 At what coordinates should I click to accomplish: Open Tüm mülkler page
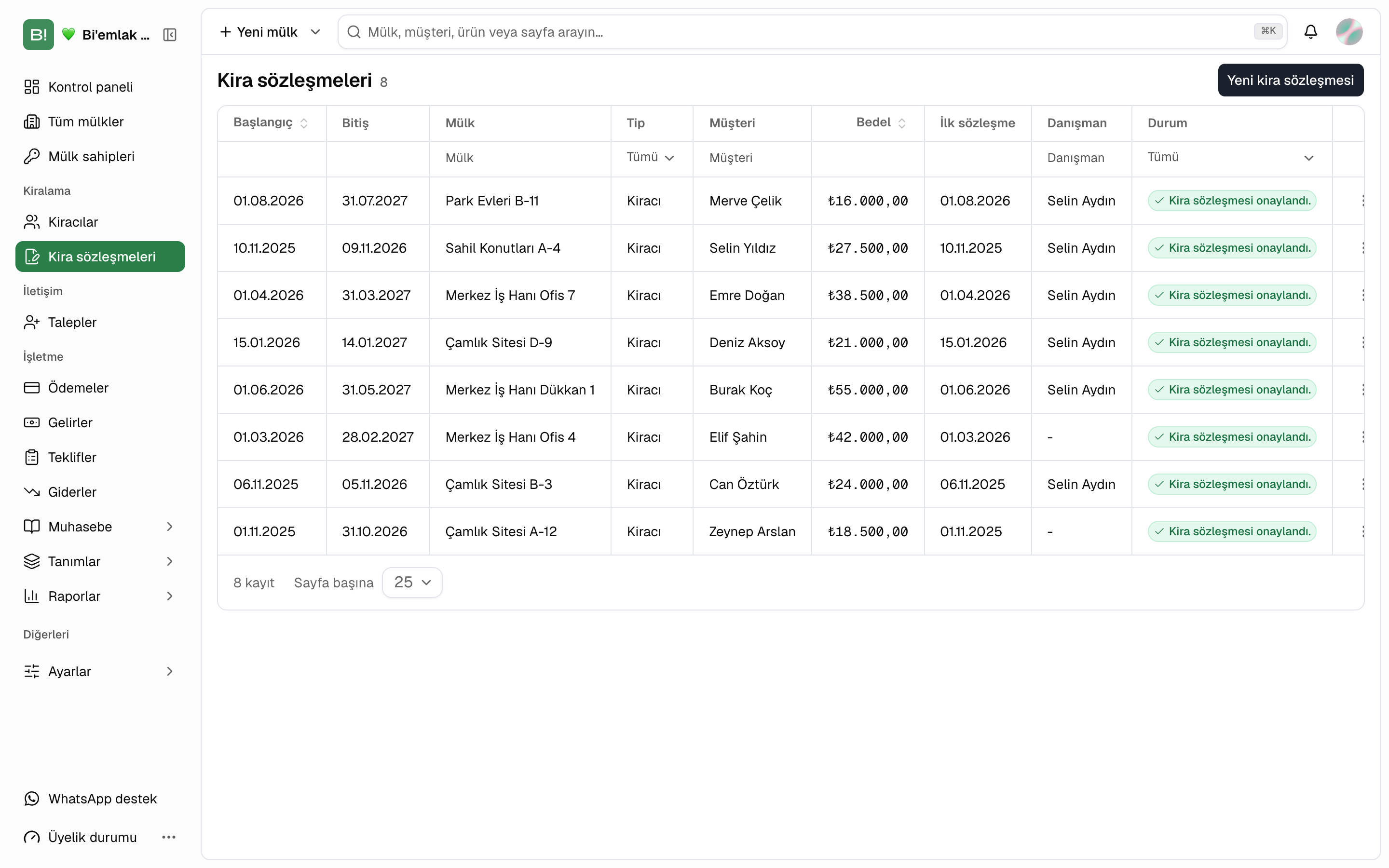coord(100,122)
